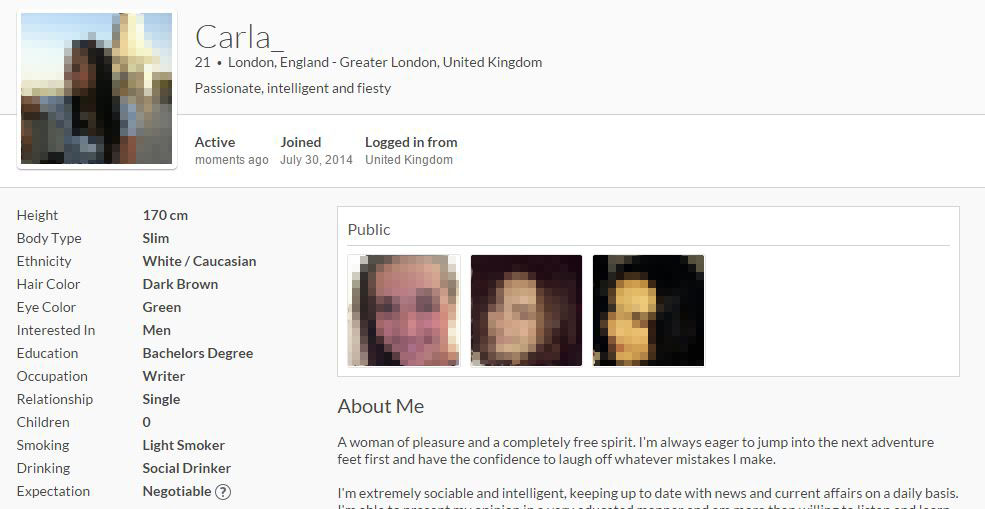Click the Ethnicity value White / Caucasian
985x509 pixels.
pyautogui.click(x=199, y=261)
